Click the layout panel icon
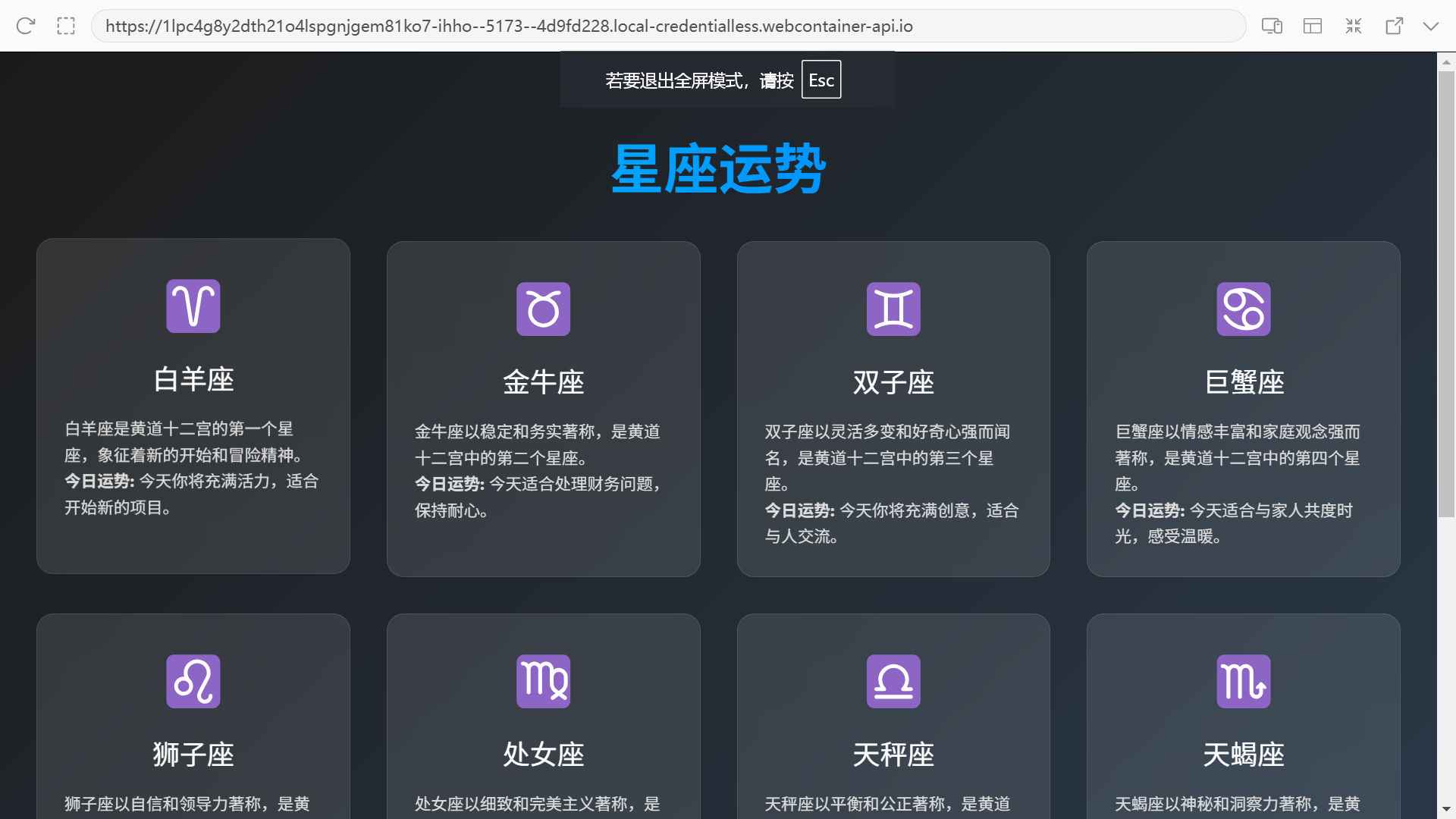The width and height of the screenshot is (1456, 819). click(x=1313, y=26)
